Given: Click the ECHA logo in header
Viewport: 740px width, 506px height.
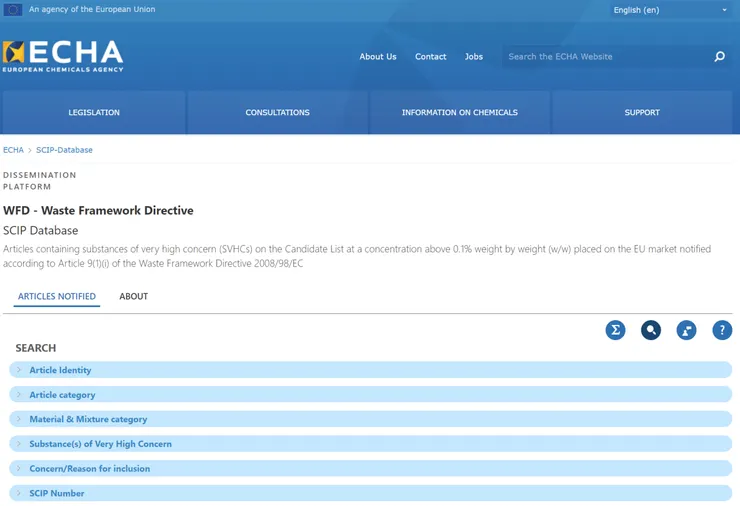Looking at the screenshot, I should 63,56.
